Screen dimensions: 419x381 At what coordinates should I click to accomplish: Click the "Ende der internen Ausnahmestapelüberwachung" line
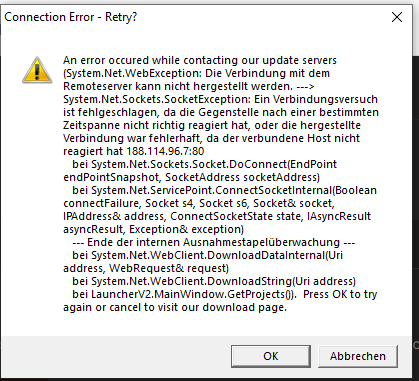point(213,242)
